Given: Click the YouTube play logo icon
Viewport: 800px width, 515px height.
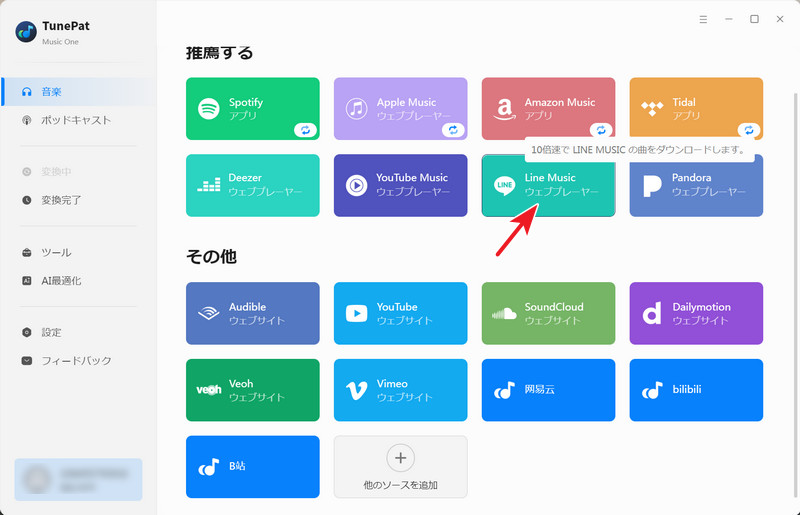Looking at the screenshot, I should click(357, 313).
